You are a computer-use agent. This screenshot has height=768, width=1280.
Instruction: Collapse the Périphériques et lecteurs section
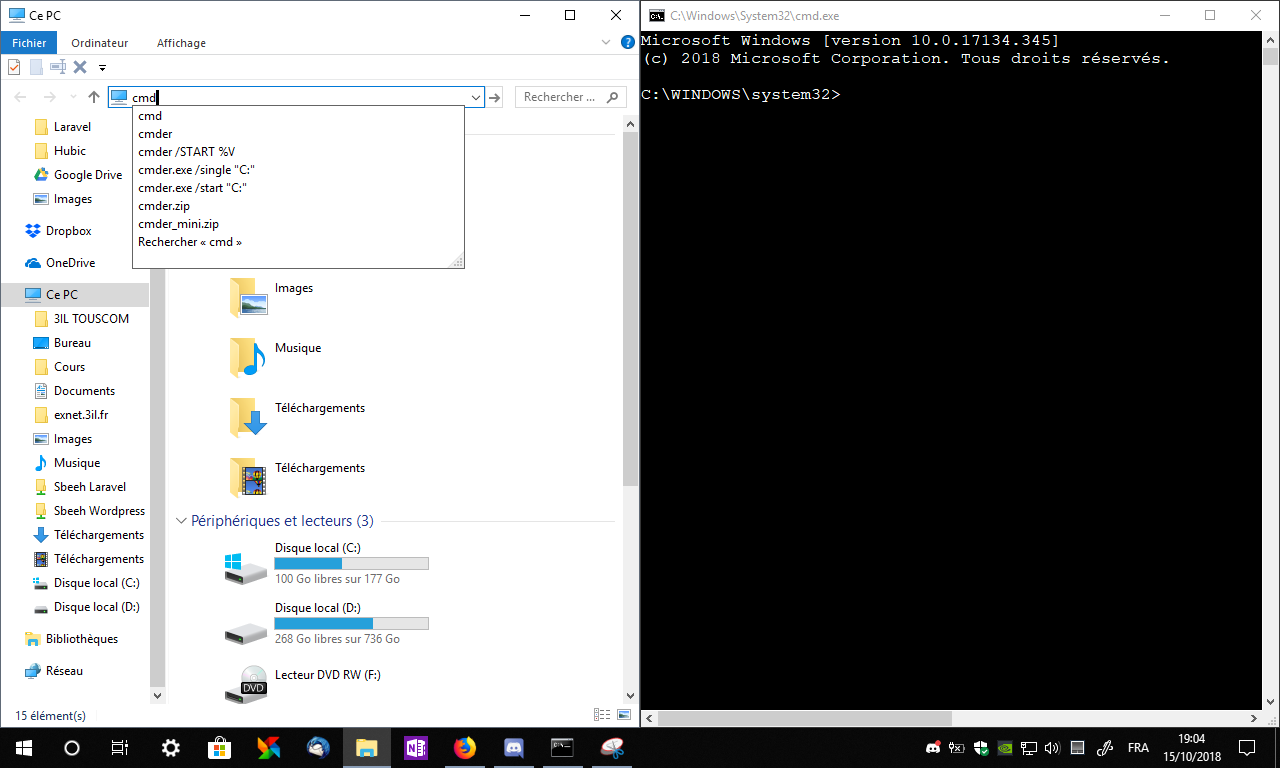pos(182,521)
